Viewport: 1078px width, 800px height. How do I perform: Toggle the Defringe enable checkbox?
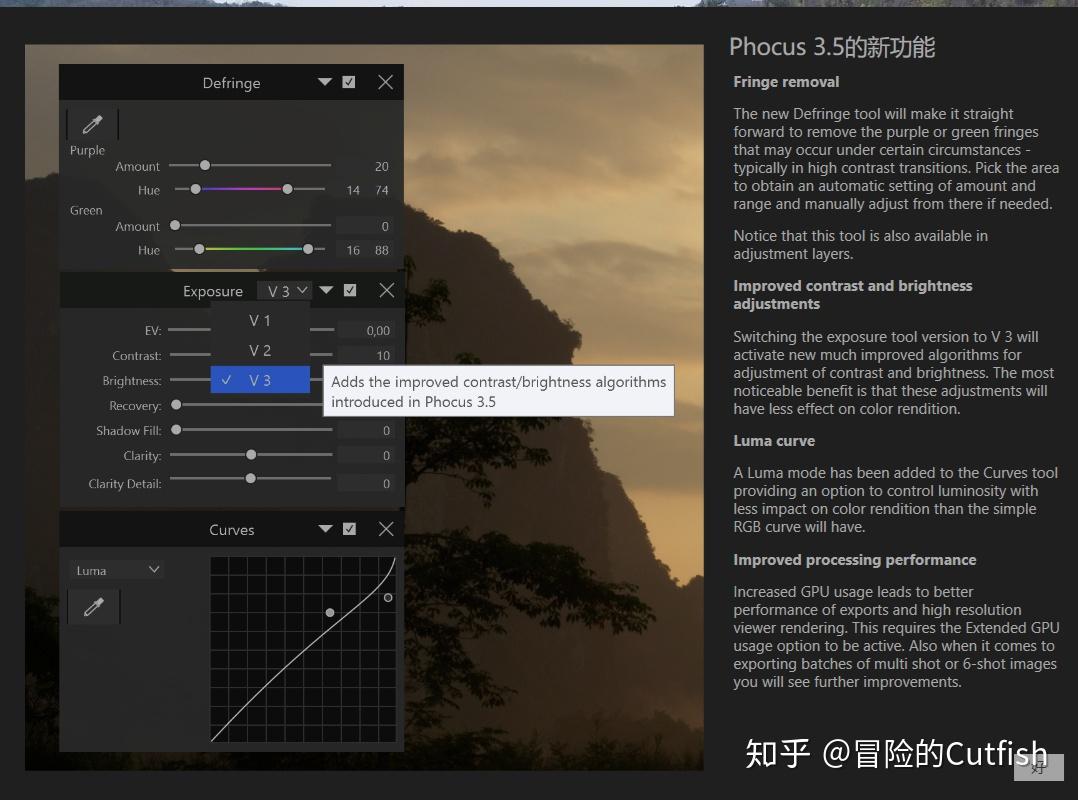click(x=348, y=82)
